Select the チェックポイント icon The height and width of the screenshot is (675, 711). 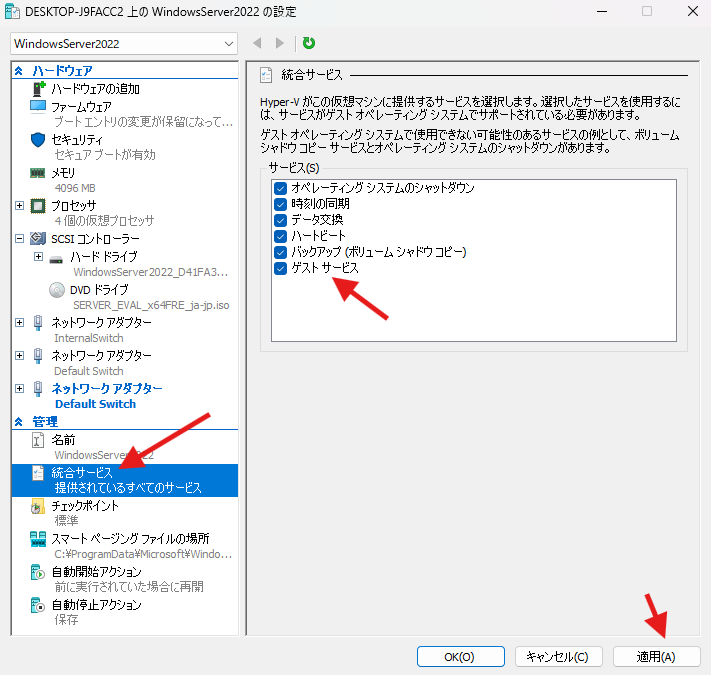tap(38, 506)
